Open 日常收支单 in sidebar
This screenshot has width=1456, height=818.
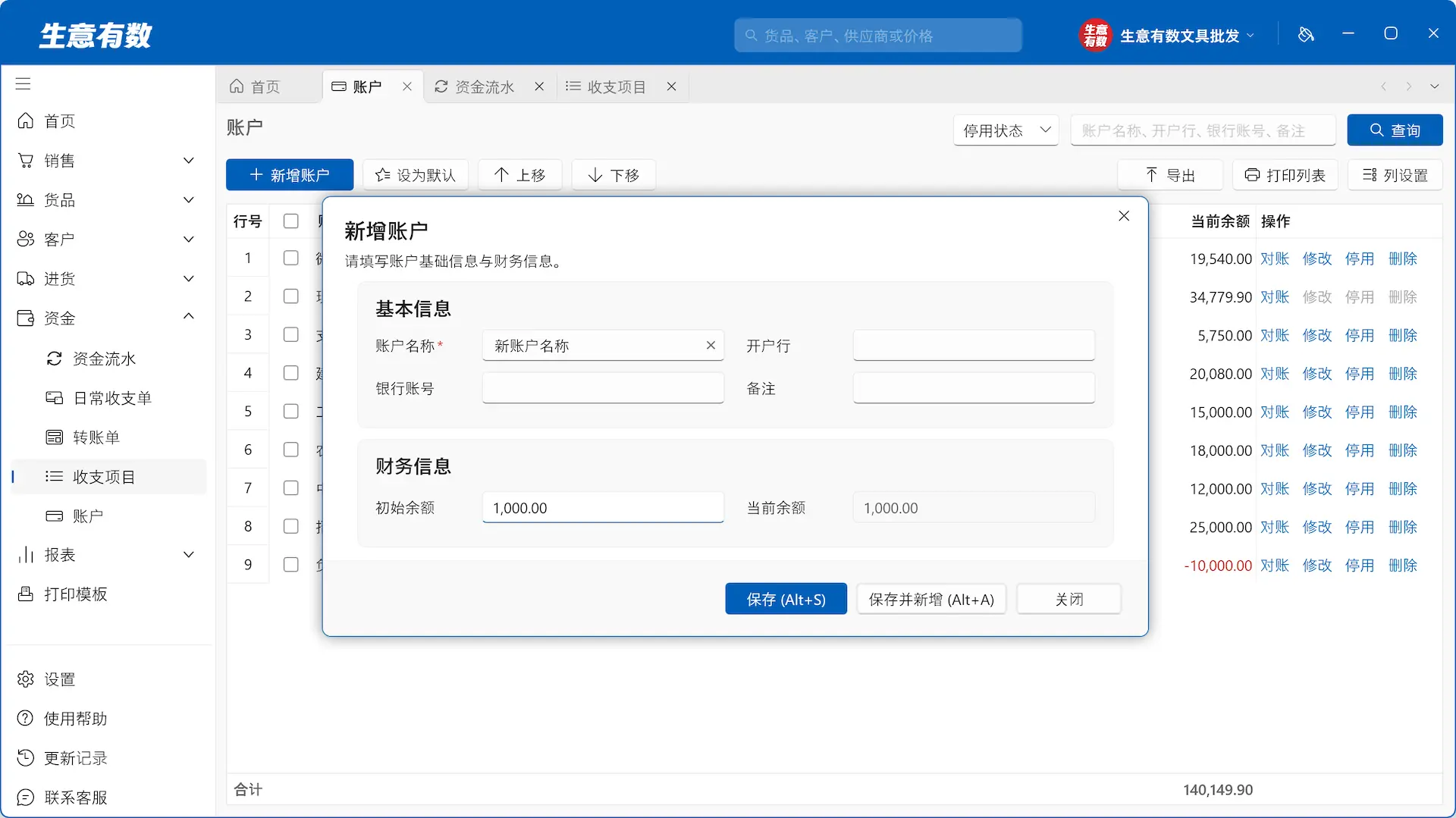[x=106, y=398]
